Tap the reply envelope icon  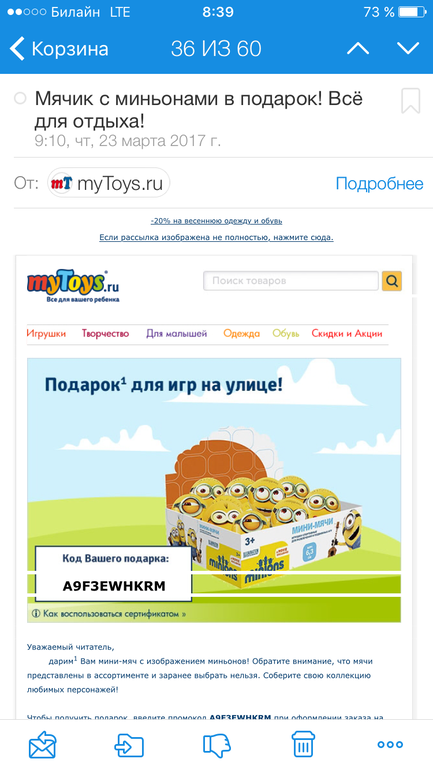42,744
